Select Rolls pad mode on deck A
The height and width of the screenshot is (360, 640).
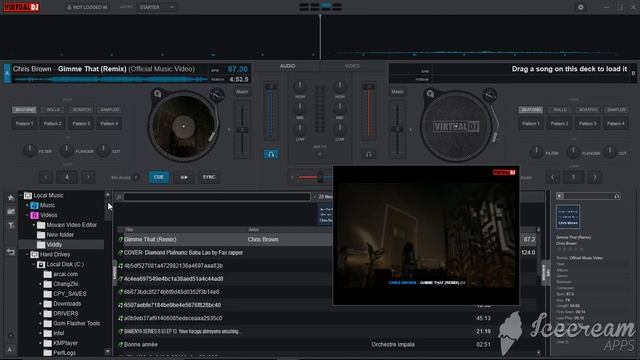pyautogui.click(x=53, y=110)
